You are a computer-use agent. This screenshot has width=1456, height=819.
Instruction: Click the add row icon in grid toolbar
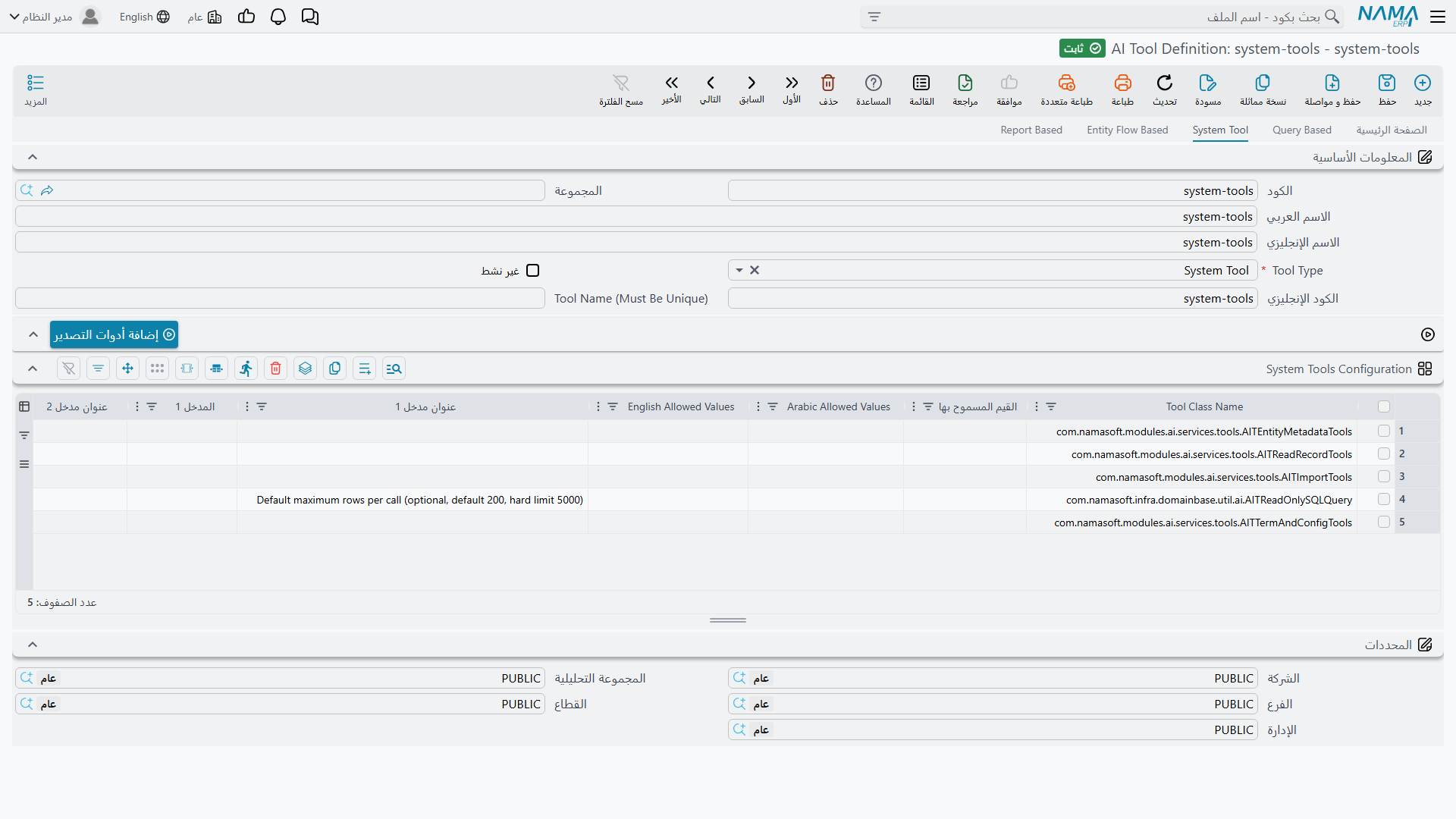(x=365, y=369)
